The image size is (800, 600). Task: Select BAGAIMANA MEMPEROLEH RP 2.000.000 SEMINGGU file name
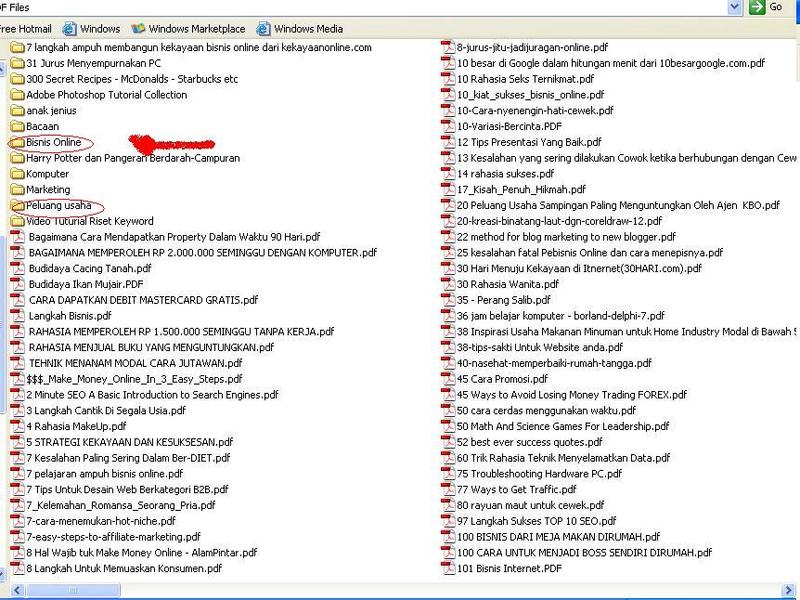pos(203,253)
